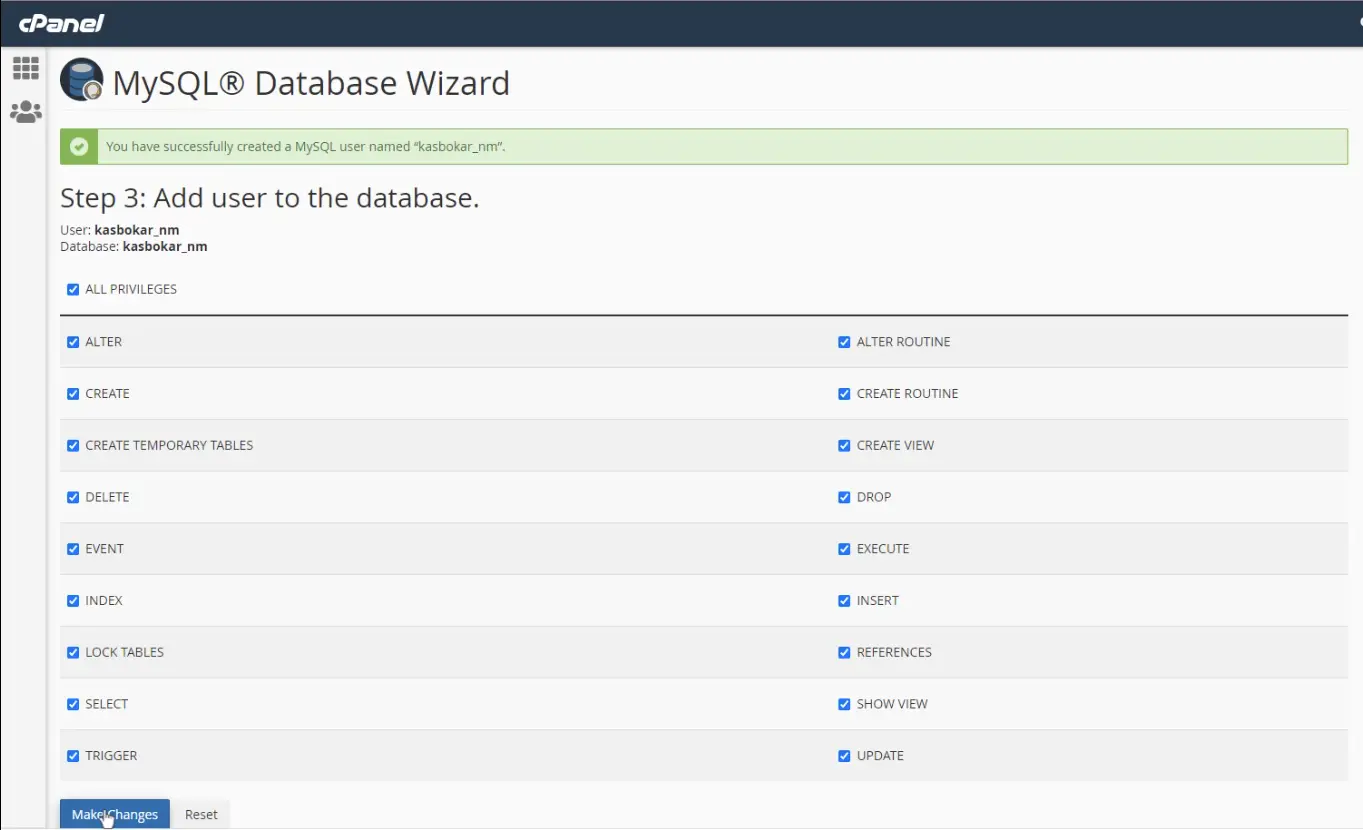Uncheck the CREATE privilege
1363x830 pixels.
73,393
